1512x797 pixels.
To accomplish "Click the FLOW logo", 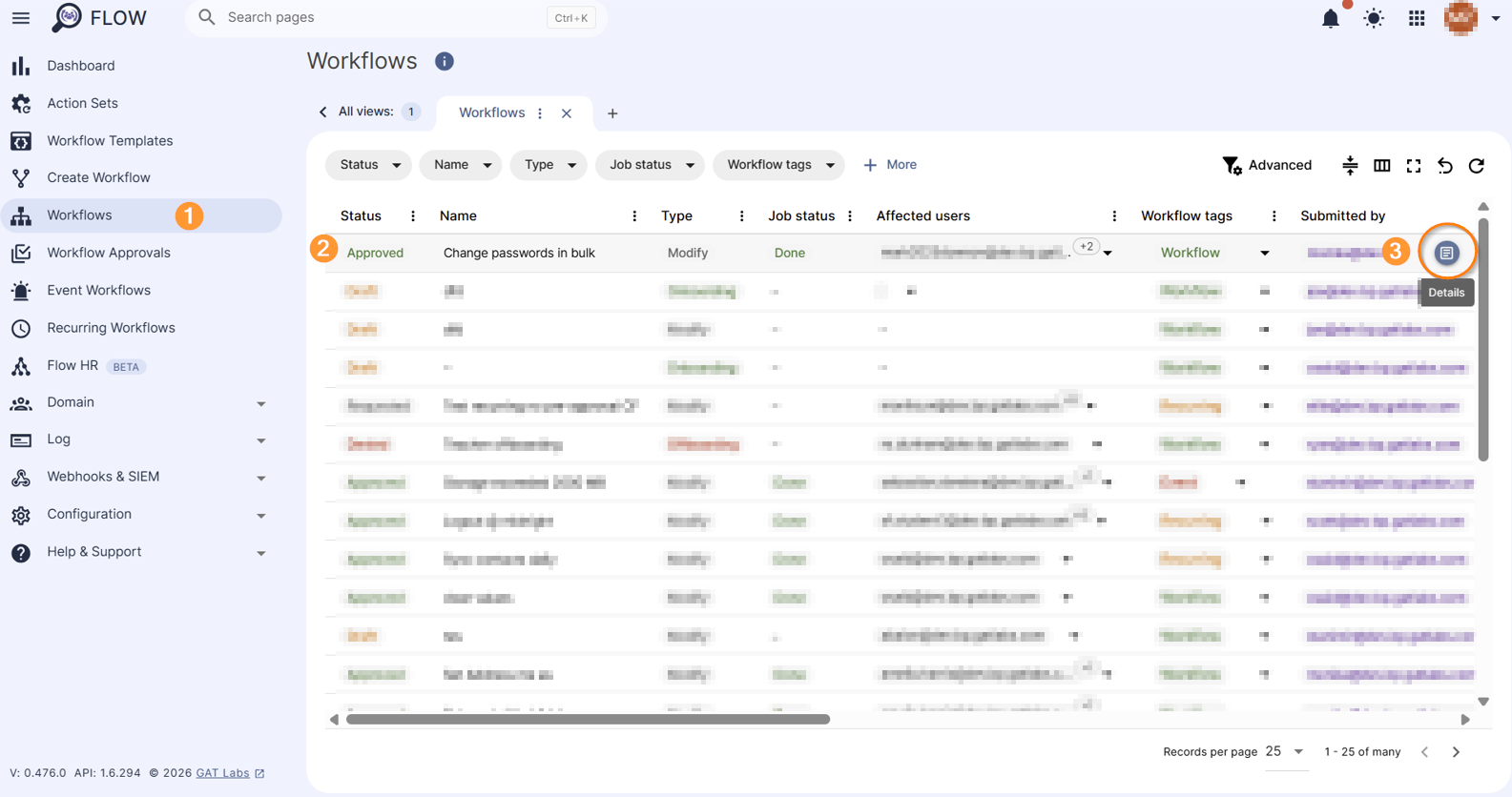I will [100, 17].
